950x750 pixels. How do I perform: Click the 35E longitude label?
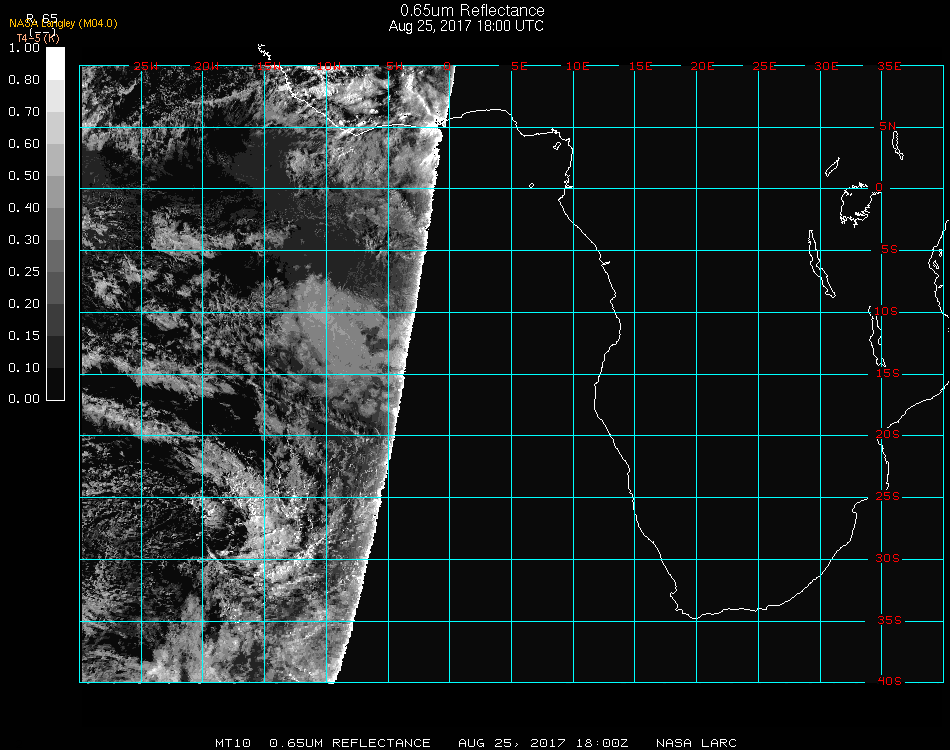(889, 66)
